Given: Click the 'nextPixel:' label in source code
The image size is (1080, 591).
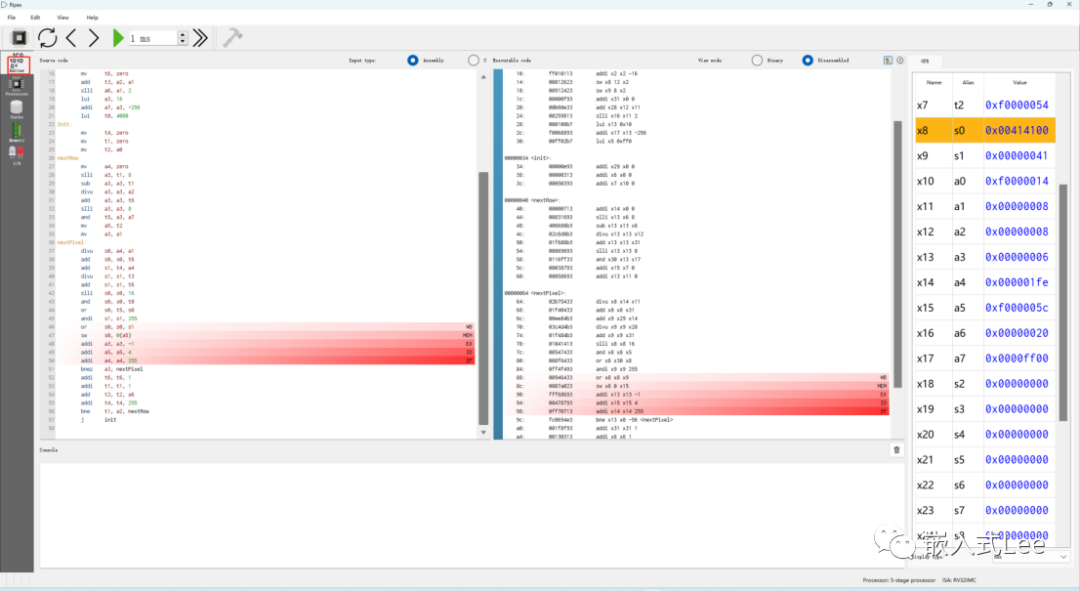Looking at the screenshot, I should click(71, 242).
